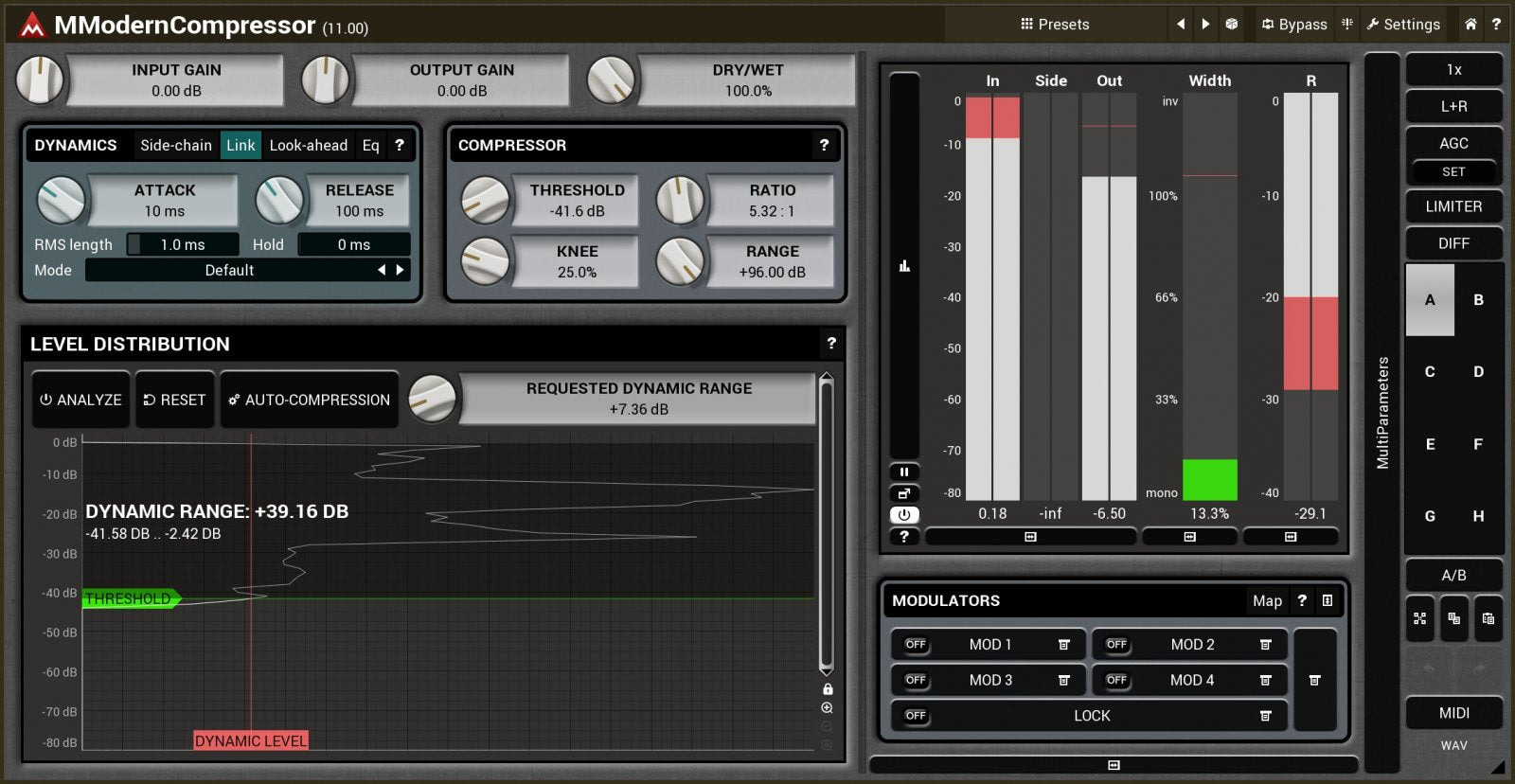Collapse the R gain-reduction meter section
The image size is (1515, 784).
tap(1291, 537)
